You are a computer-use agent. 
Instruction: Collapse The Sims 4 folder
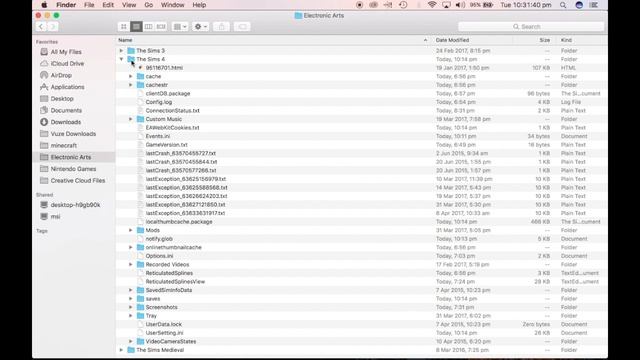[121, 59]
